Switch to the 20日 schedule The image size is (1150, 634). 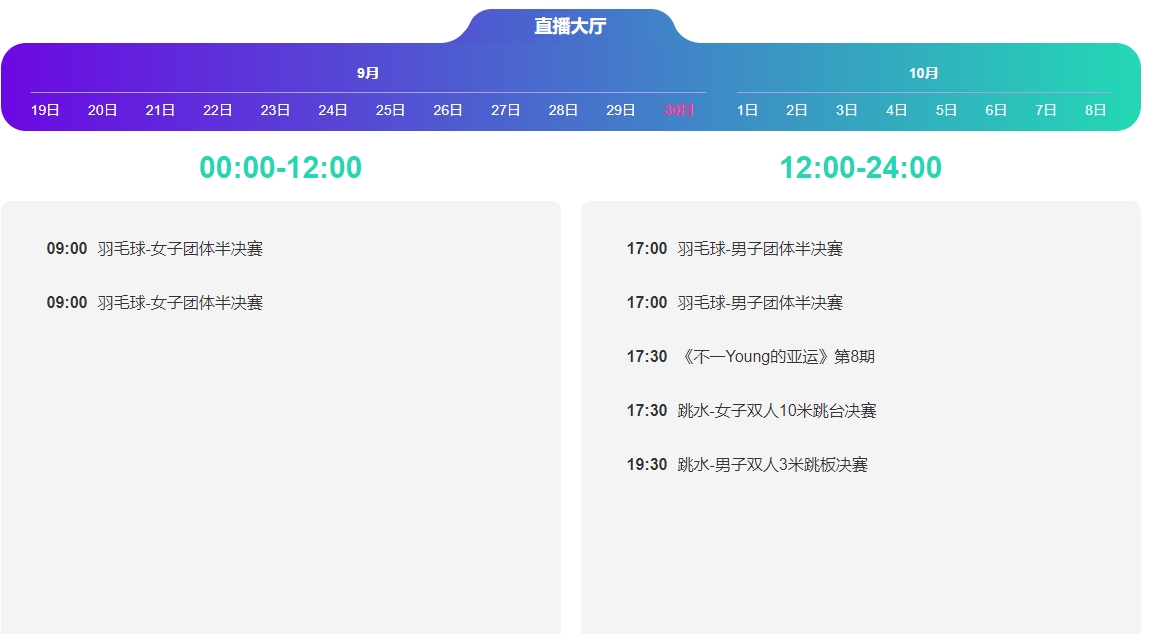pos(103,110)
